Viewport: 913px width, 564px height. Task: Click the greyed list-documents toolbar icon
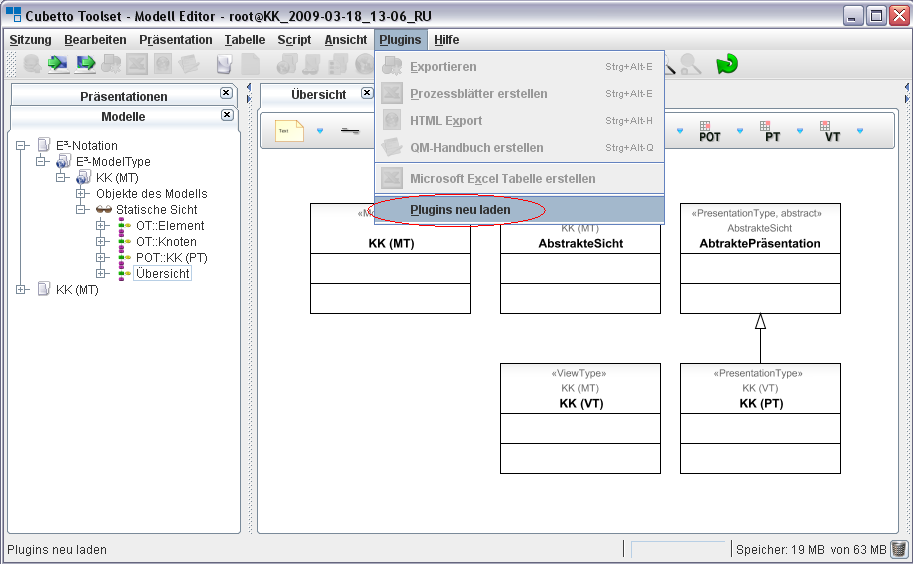pos(338,63)
